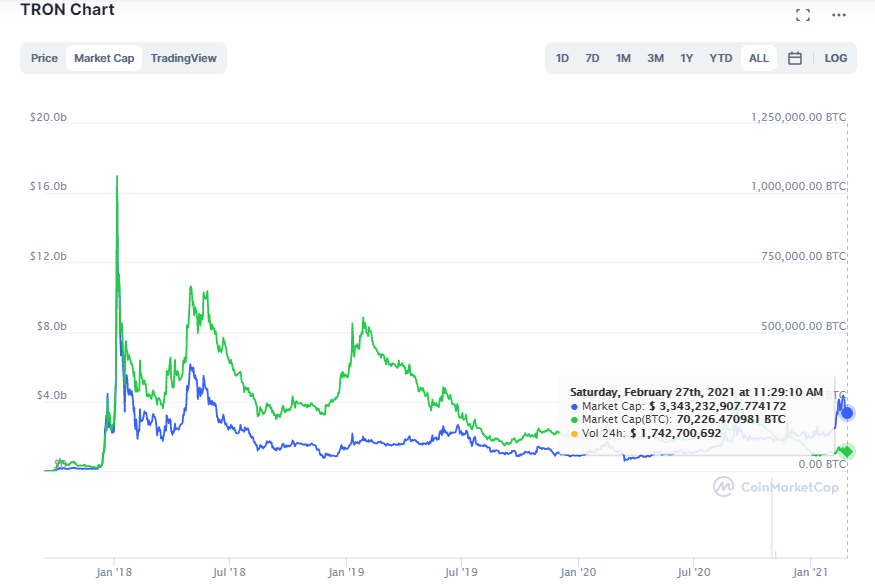
Task: Click the Jan '18 green peak on chart
Action: click(x=117, y=177)
